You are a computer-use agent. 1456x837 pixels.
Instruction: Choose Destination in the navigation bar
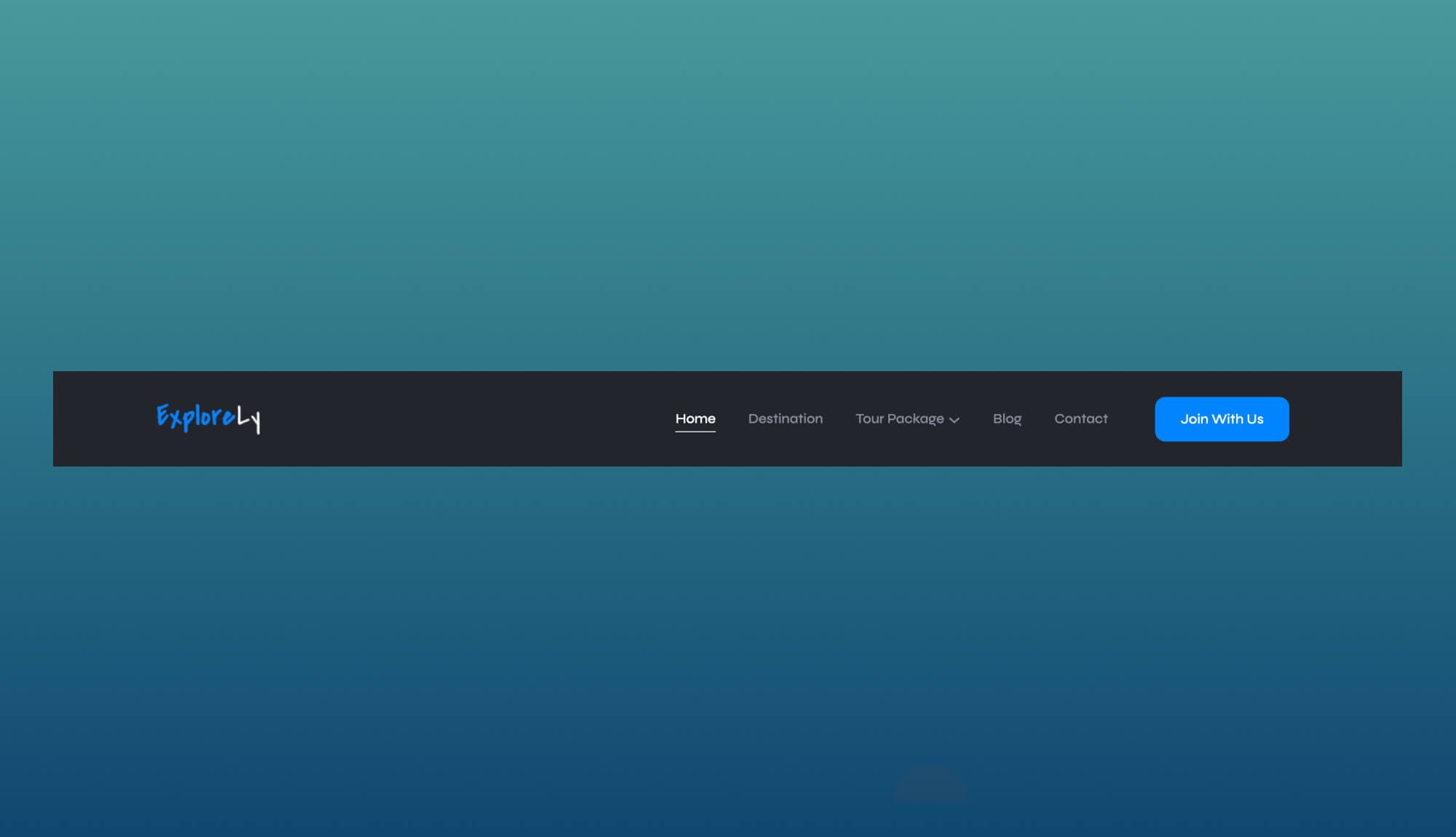786,418
